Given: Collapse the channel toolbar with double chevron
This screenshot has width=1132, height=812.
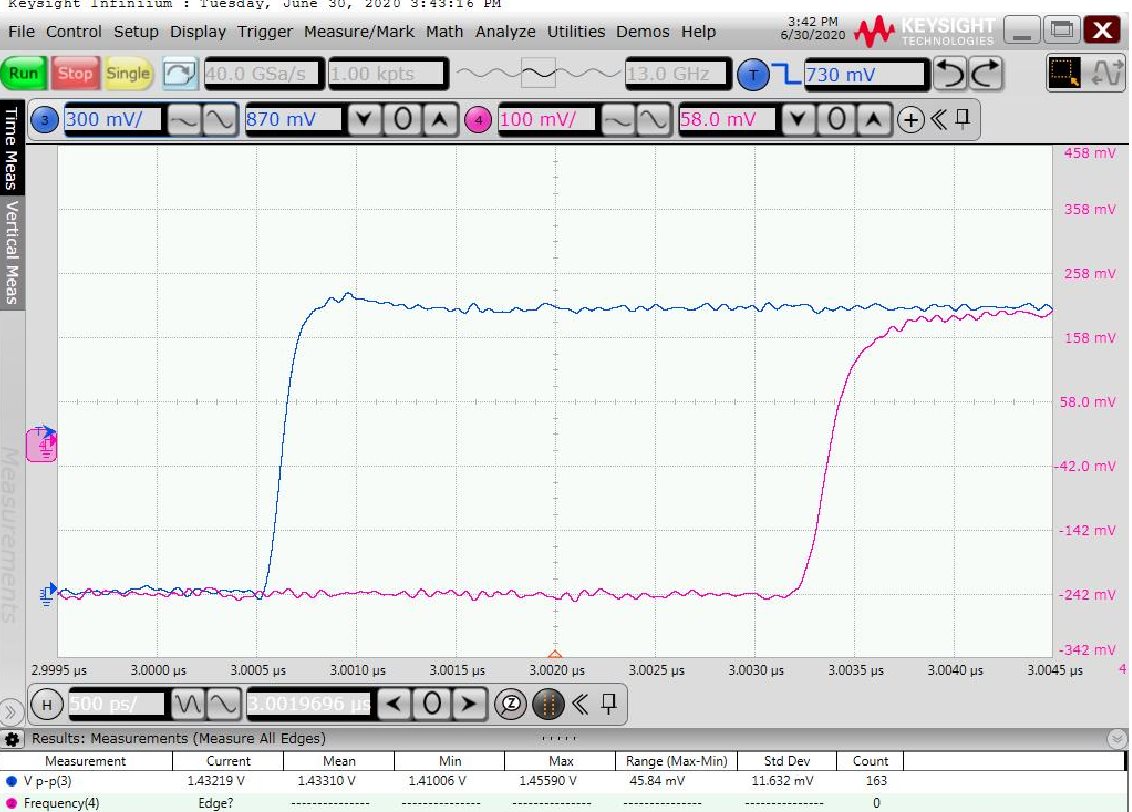Looking at the screenshot, I should pyautogui.click(x=939, y=119).
